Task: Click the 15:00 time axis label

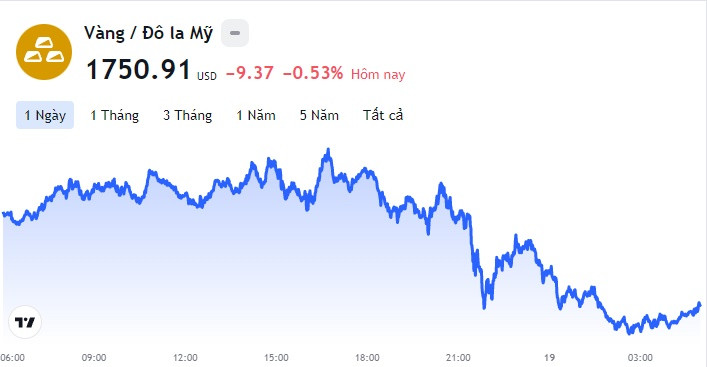Action: coord(276,358)
